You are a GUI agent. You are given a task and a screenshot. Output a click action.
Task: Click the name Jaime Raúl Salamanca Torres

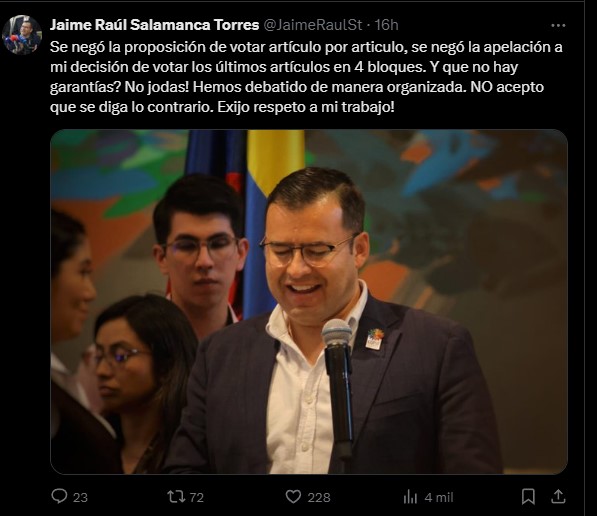point(155,25)
